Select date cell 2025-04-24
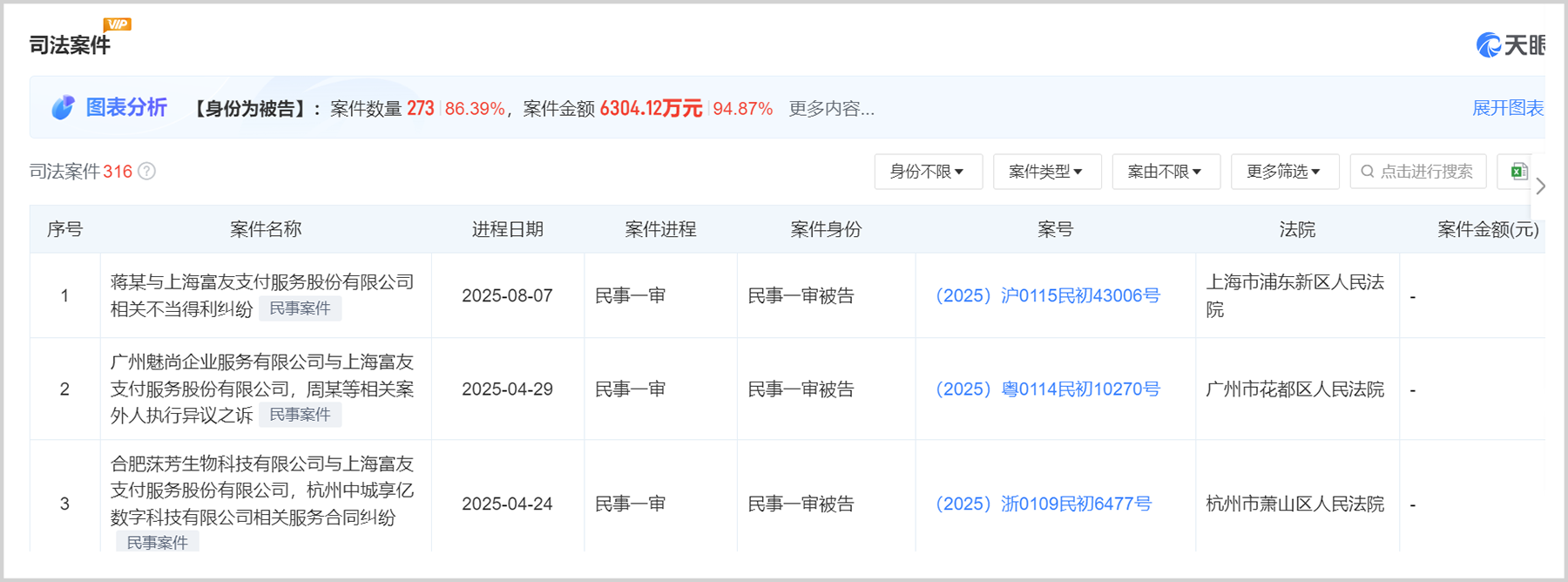 point(507,504)
